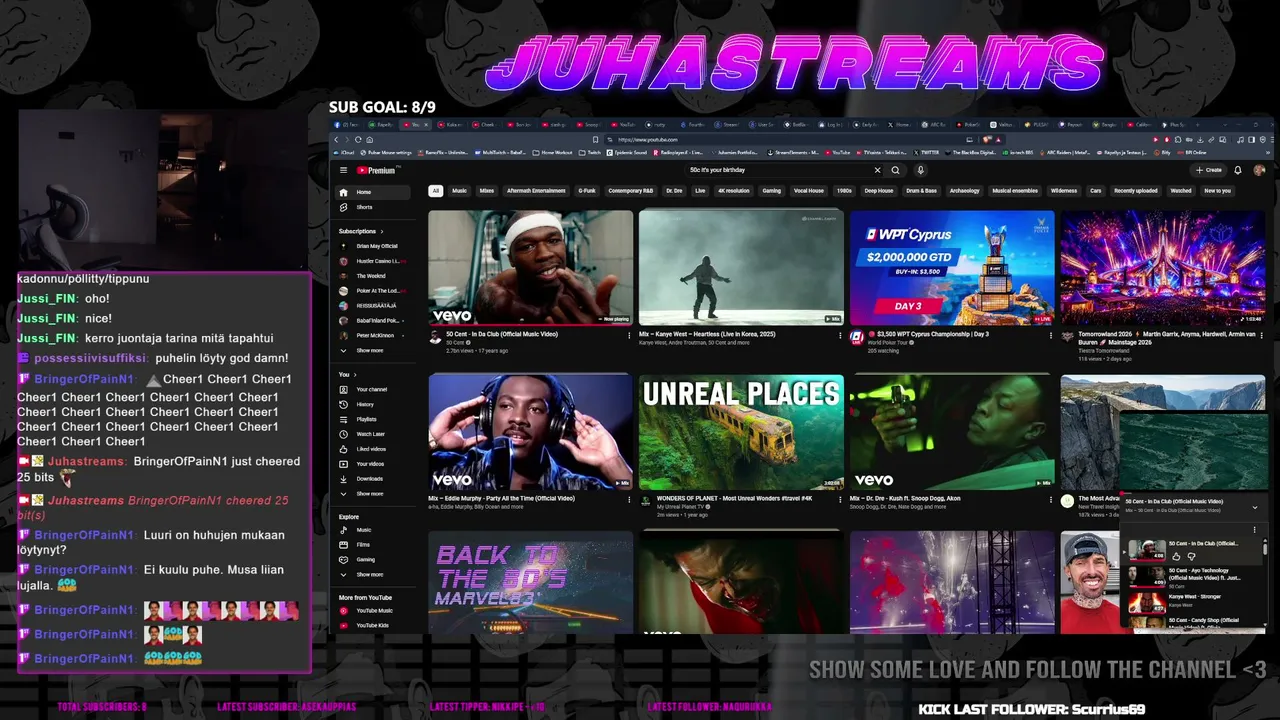
Task: Select the Aftermath Entertainment filter chip
Action: pos(536,191)
